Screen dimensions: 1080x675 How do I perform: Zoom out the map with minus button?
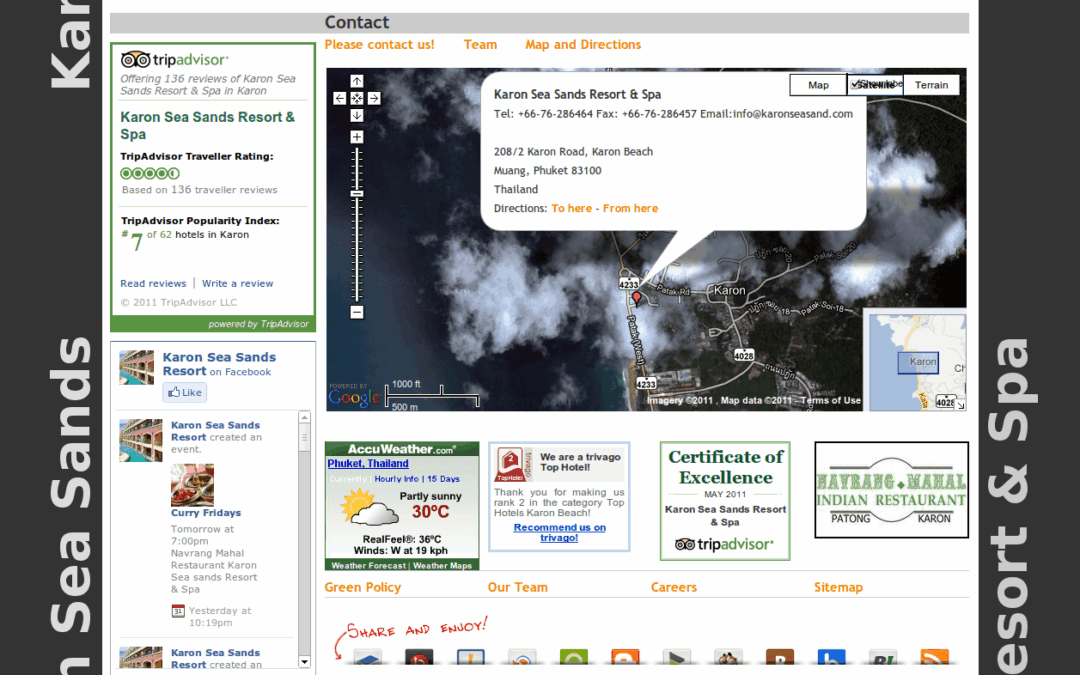tap(357, 312)
